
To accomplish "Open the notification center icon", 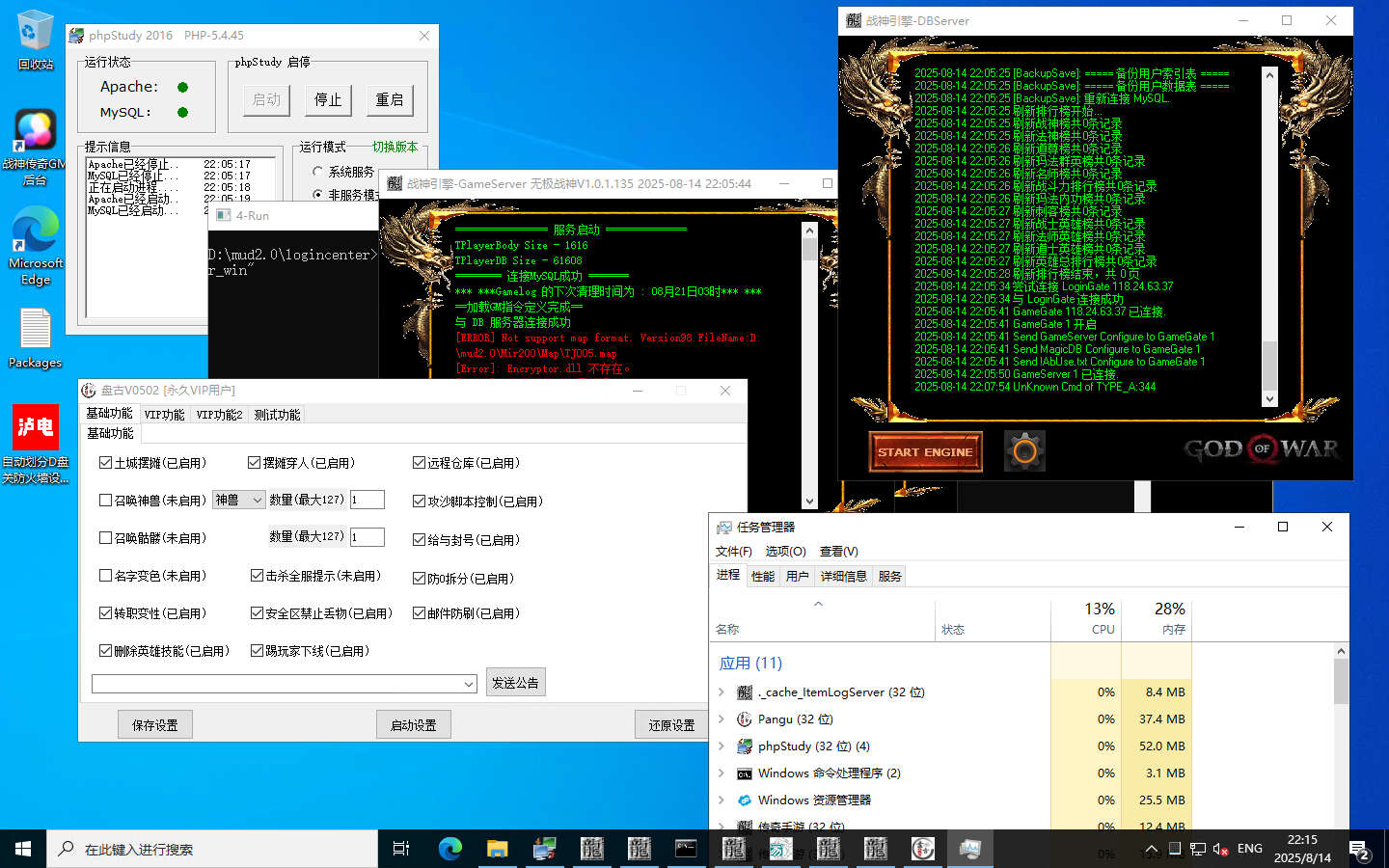I will pyautogui.click(x=1360, y=850).
